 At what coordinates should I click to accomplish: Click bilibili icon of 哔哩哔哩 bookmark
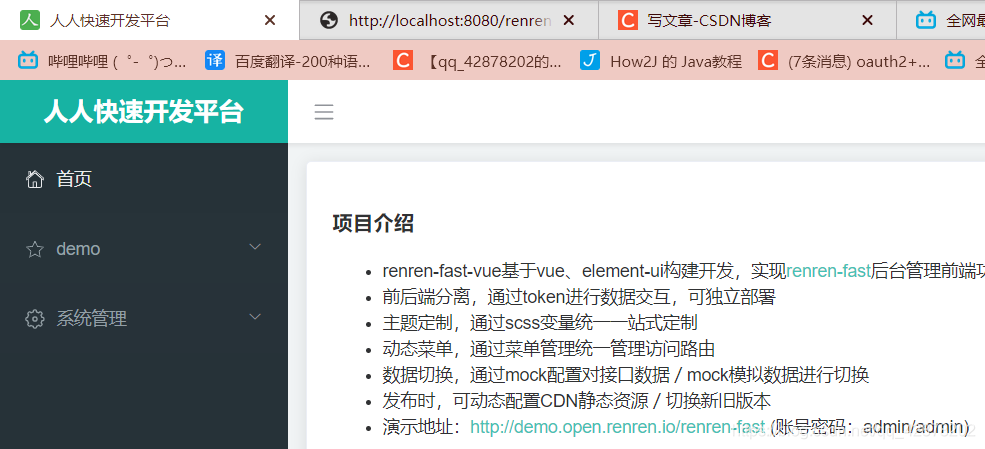28,60
